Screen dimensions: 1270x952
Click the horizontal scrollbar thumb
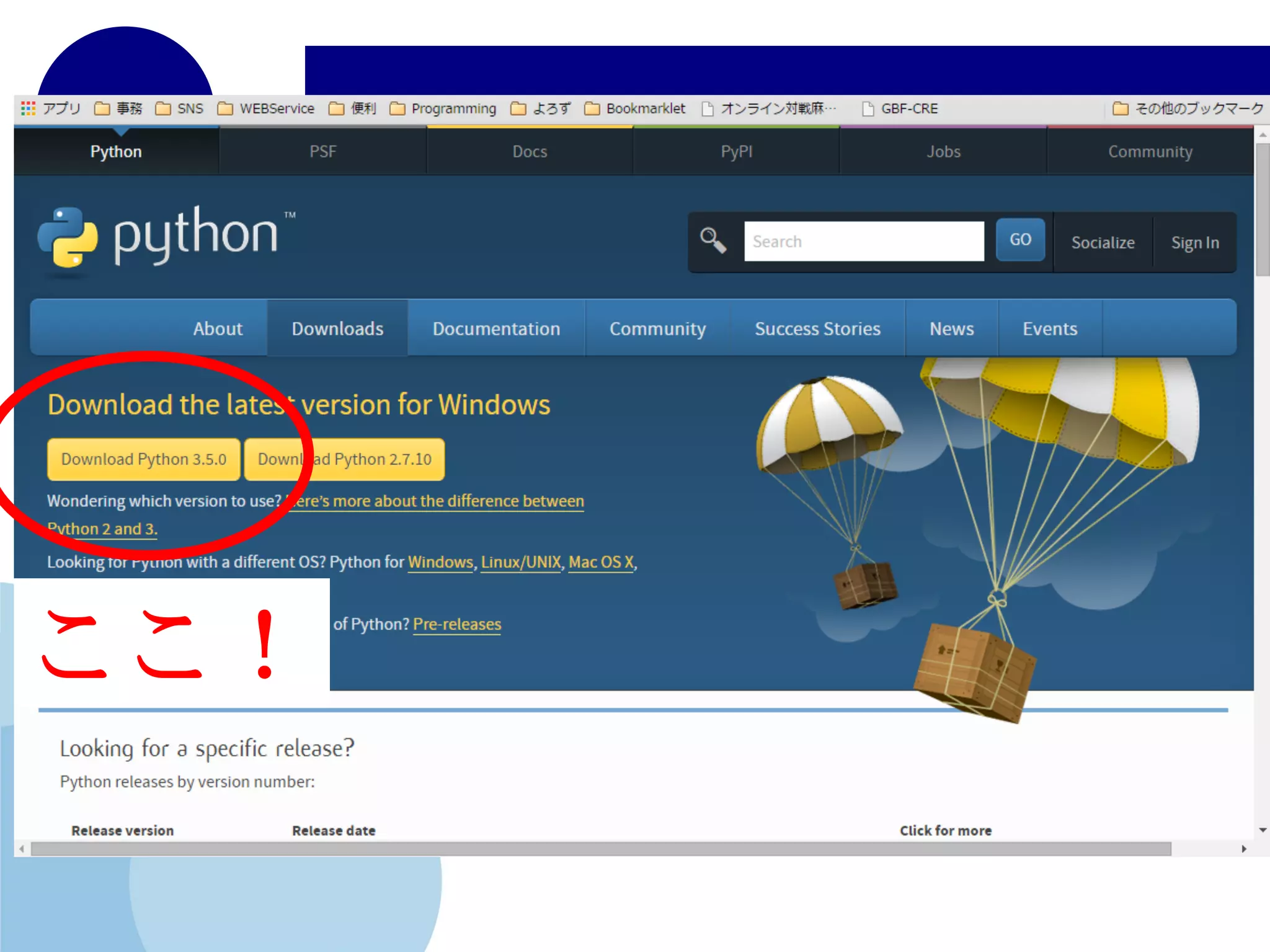[x=601, y=849]
